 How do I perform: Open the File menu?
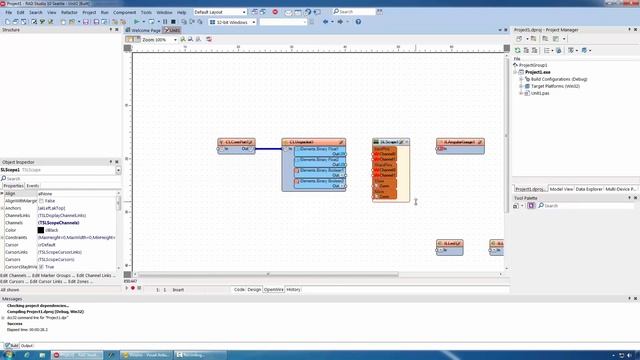pos(9,13)
